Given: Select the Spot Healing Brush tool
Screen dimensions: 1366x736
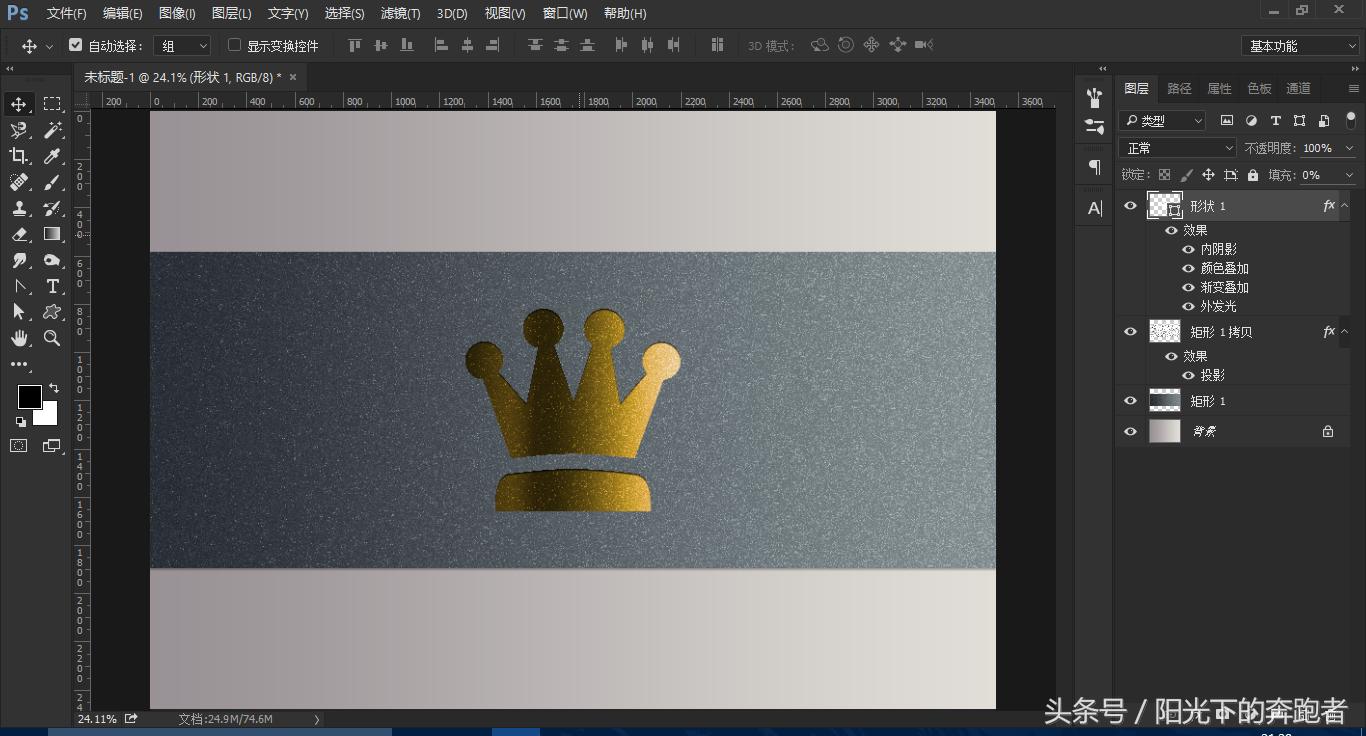Looking at the screenshot, I should [19, 182].
